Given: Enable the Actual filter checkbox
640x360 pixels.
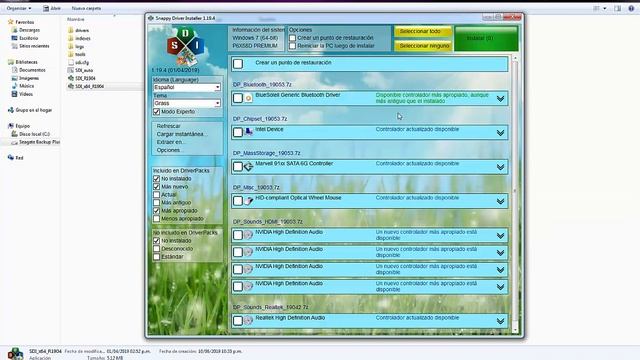Looking at the screenshot, I should pyautogui.click(x=156, y=195).
